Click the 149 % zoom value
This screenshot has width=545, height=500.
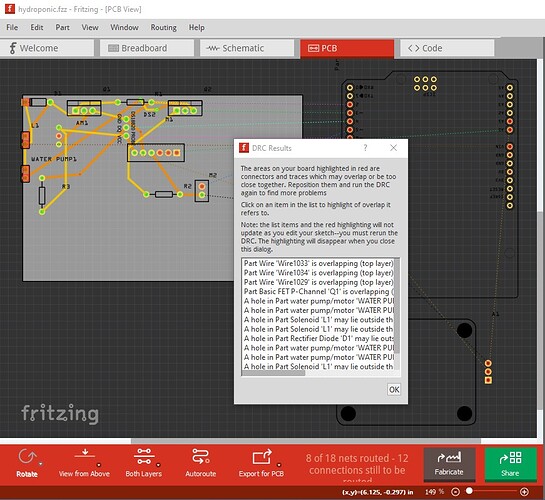coord(434,492)
